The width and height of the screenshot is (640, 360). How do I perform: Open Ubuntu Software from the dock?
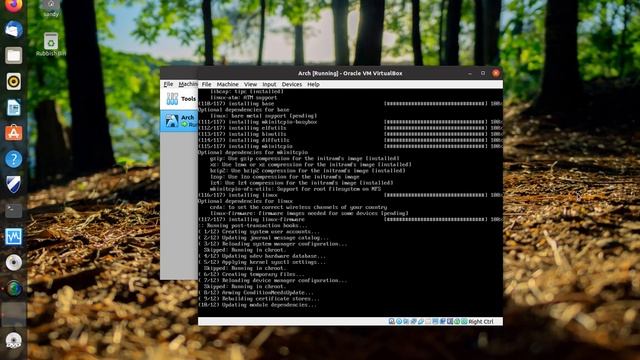click(13, 133)
